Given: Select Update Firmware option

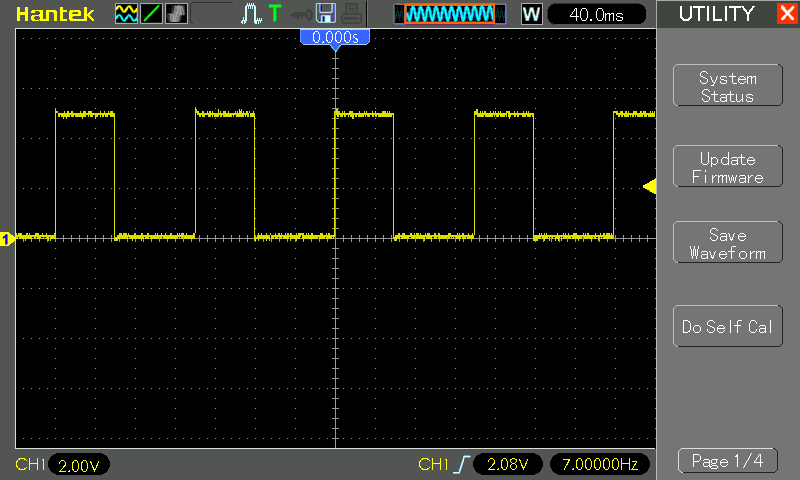Looking at the screenshot, I should coord(728,166).
